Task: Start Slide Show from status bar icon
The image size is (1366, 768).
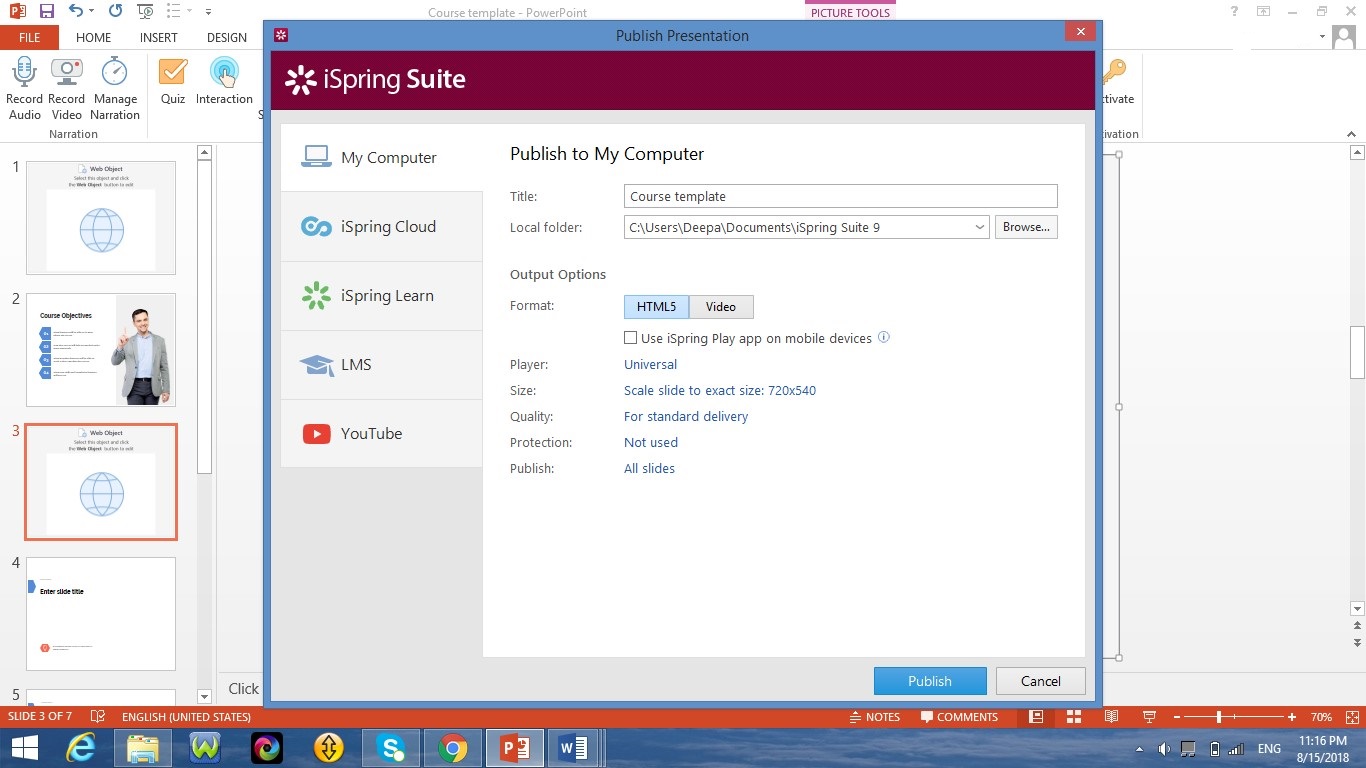Action: pyautogui.click(x=1149, y=717)
